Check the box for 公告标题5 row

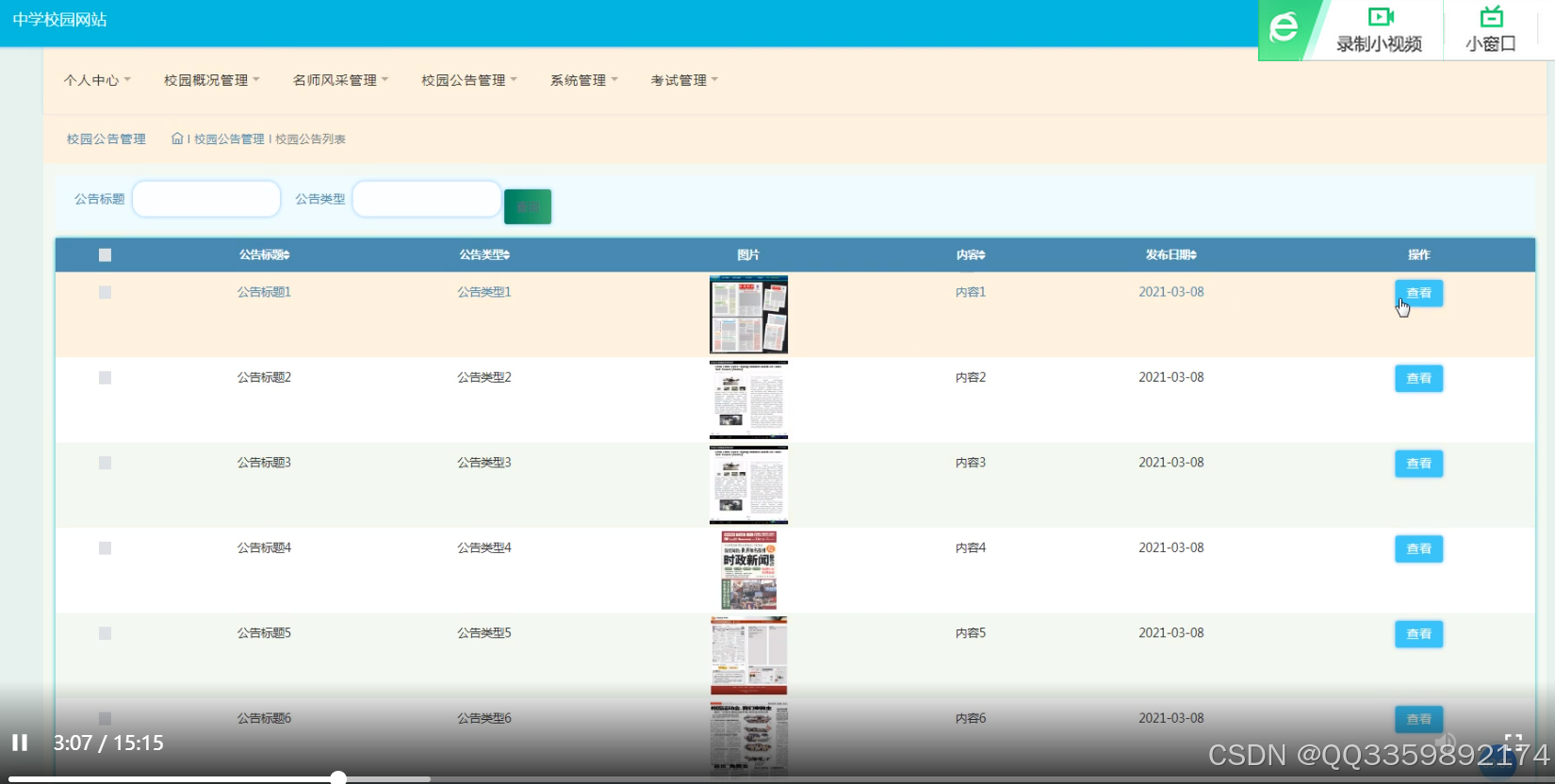click(x=105, y=634)
